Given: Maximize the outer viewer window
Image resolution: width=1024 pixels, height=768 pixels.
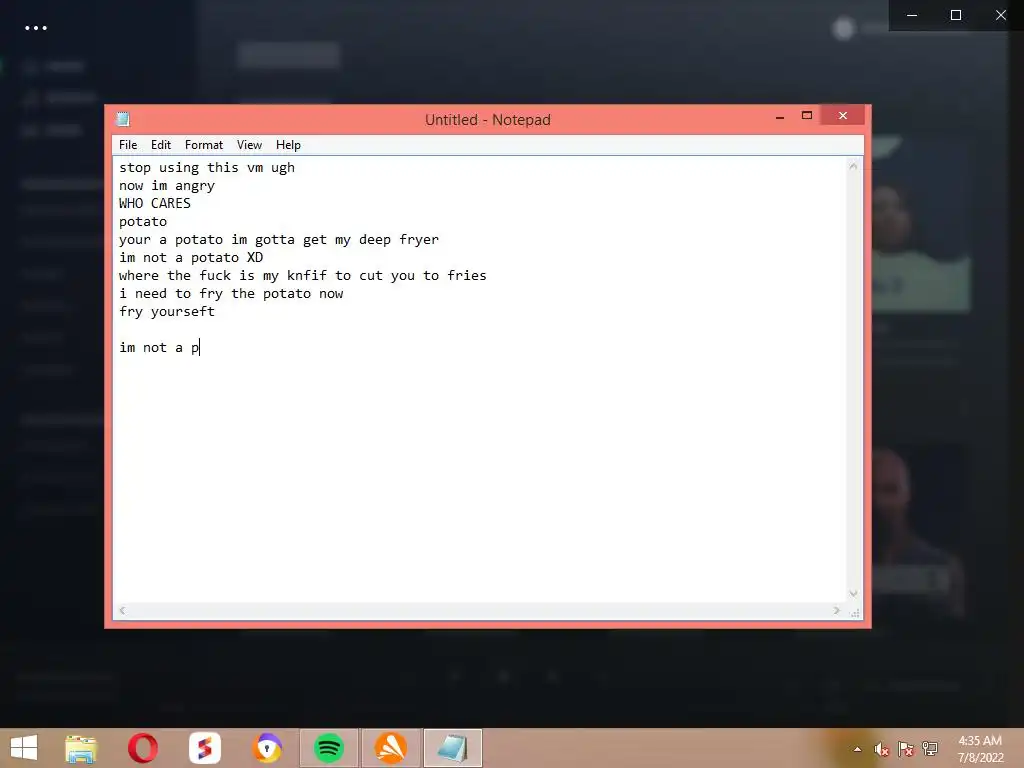Looking at the screenshot, I should (956, 15).
